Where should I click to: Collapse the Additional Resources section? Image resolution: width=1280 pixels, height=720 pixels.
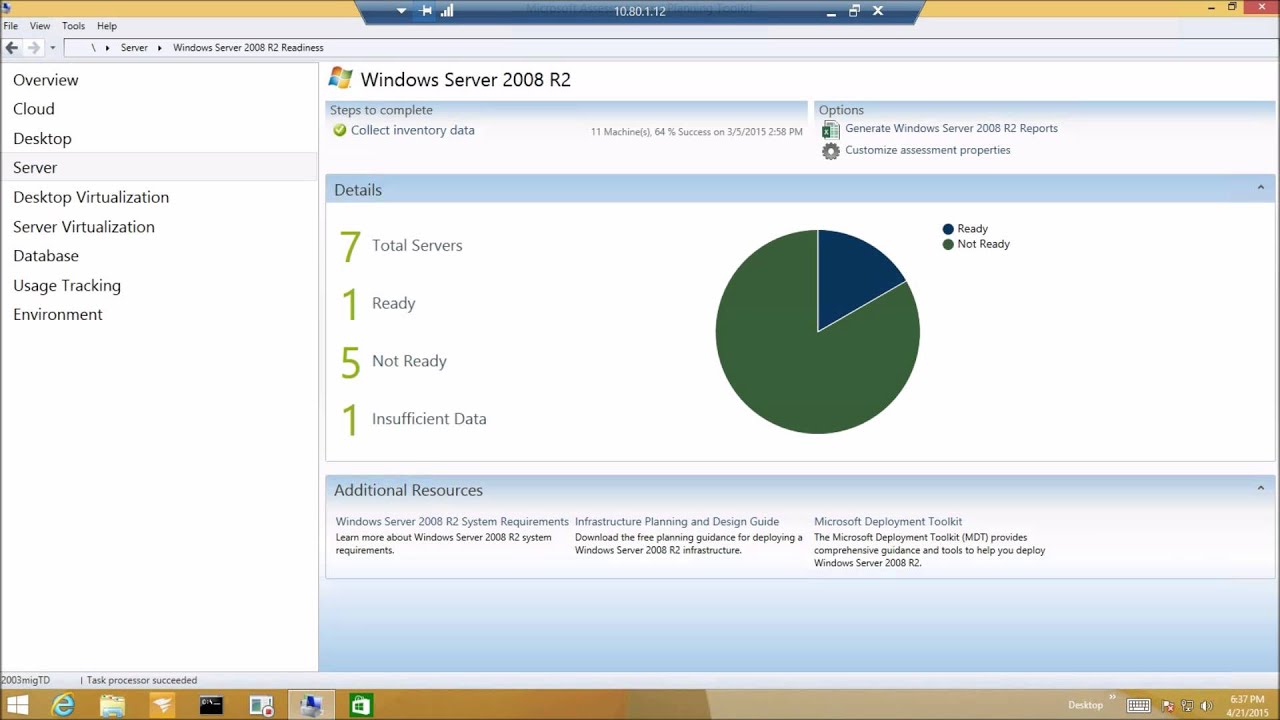click(x=1260, y=488)
